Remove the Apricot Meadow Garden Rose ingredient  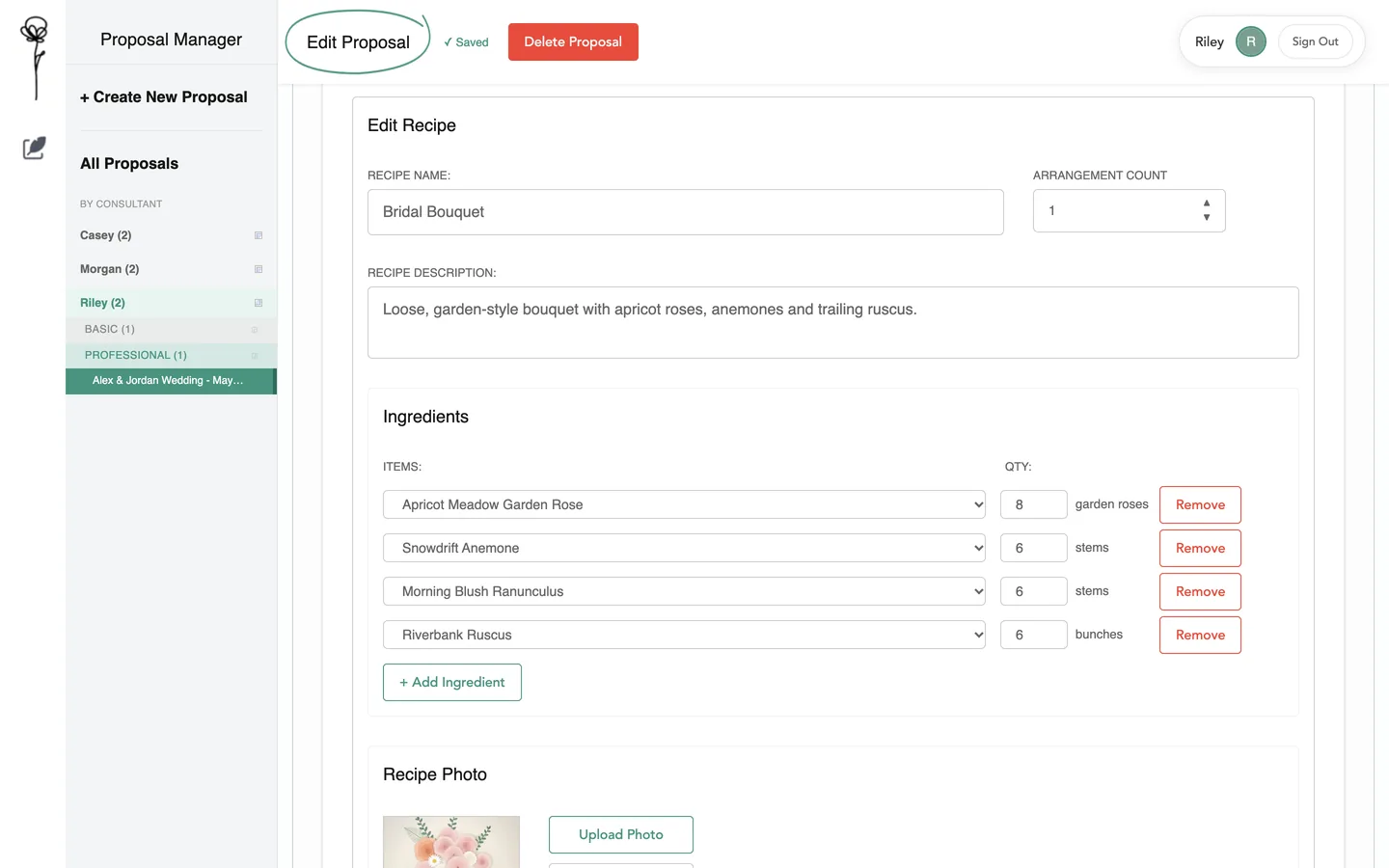click(x=1200, y=504)
